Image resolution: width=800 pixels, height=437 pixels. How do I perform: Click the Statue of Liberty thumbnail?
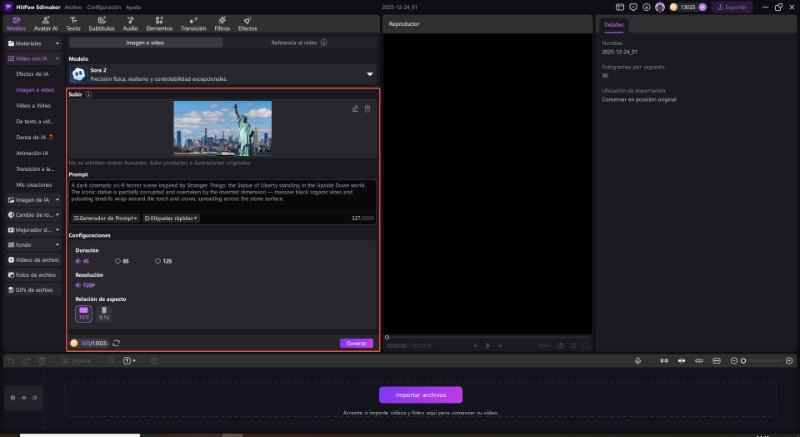point(222,128)
